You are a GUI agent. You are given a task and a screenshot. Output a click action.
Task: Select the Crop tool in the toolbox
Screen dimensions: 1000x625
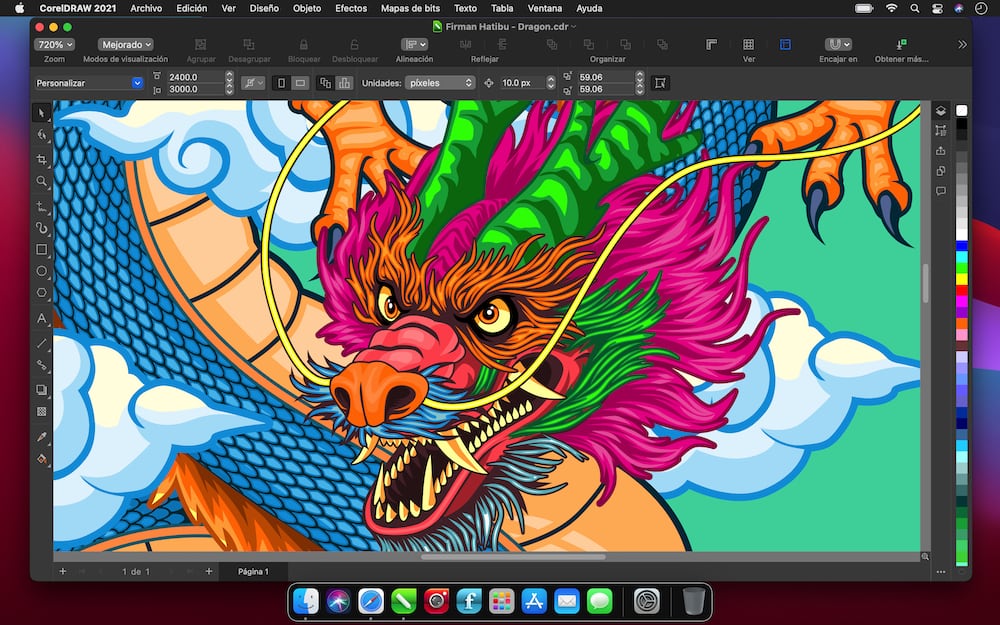click(x=42, y=159)
